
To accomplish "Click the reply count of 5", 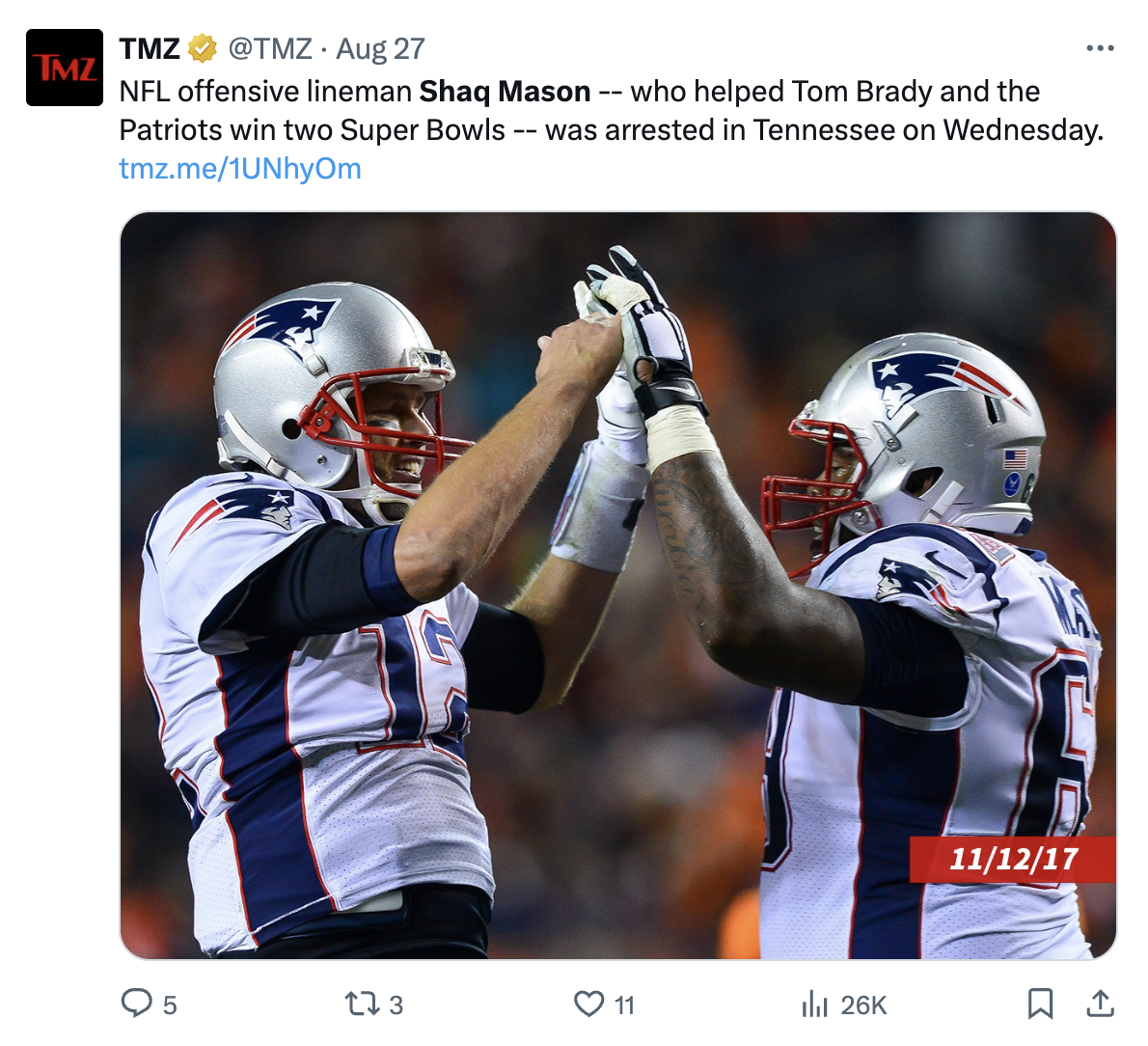I will point(170,1005).
